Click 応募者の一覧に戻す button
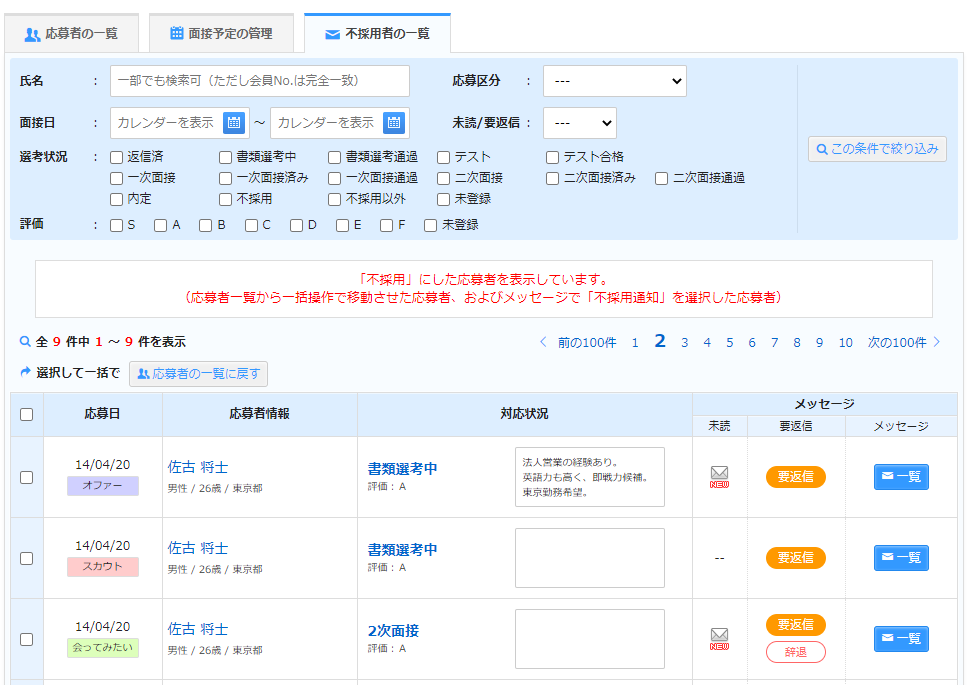 pos(198,374)
